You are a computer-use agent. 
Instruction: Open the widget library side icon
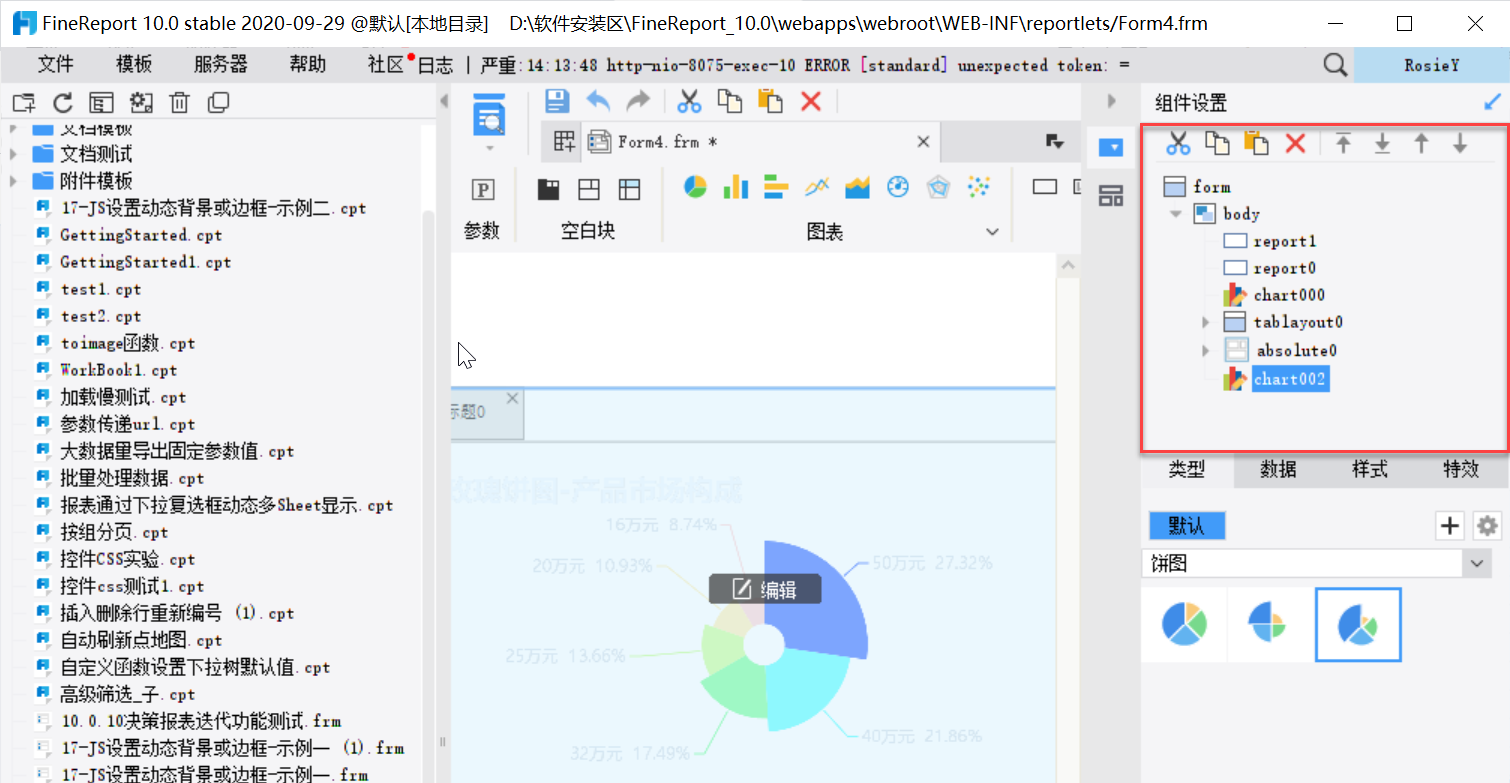click(1111, 195)
